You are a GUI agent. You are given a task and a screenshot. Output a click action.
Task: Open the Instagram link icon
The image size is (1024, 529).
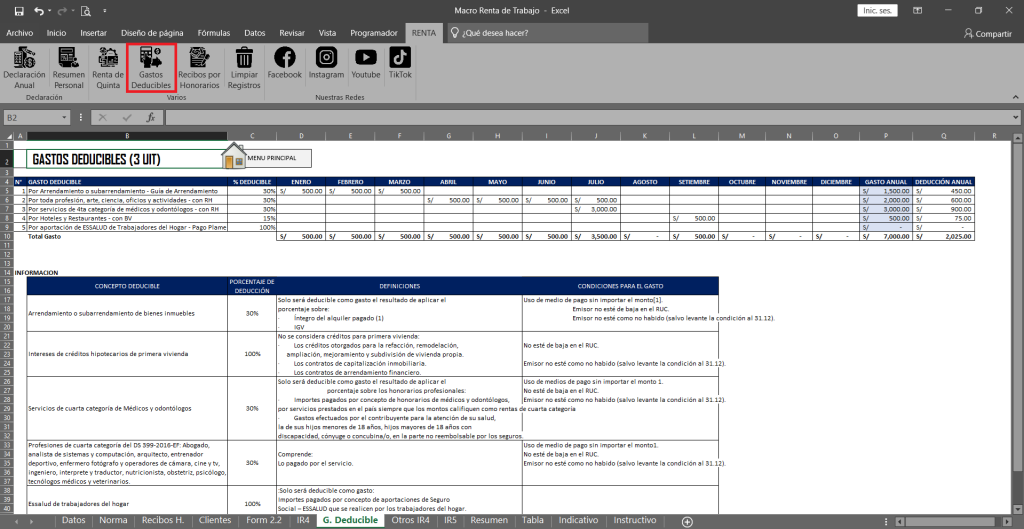pos(326,57)
